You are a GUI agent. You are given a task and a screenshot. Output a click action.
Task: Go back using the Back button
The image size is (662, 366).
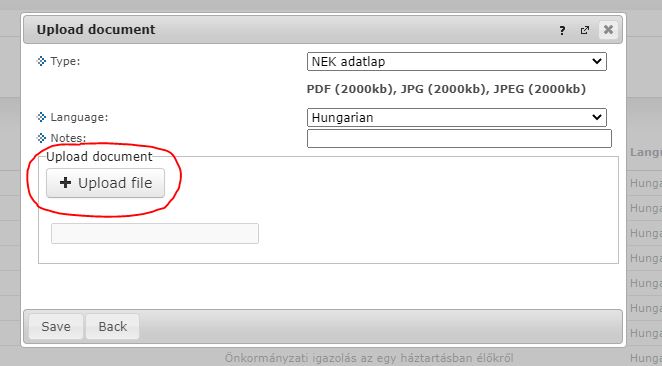click(x=113, y=326)
